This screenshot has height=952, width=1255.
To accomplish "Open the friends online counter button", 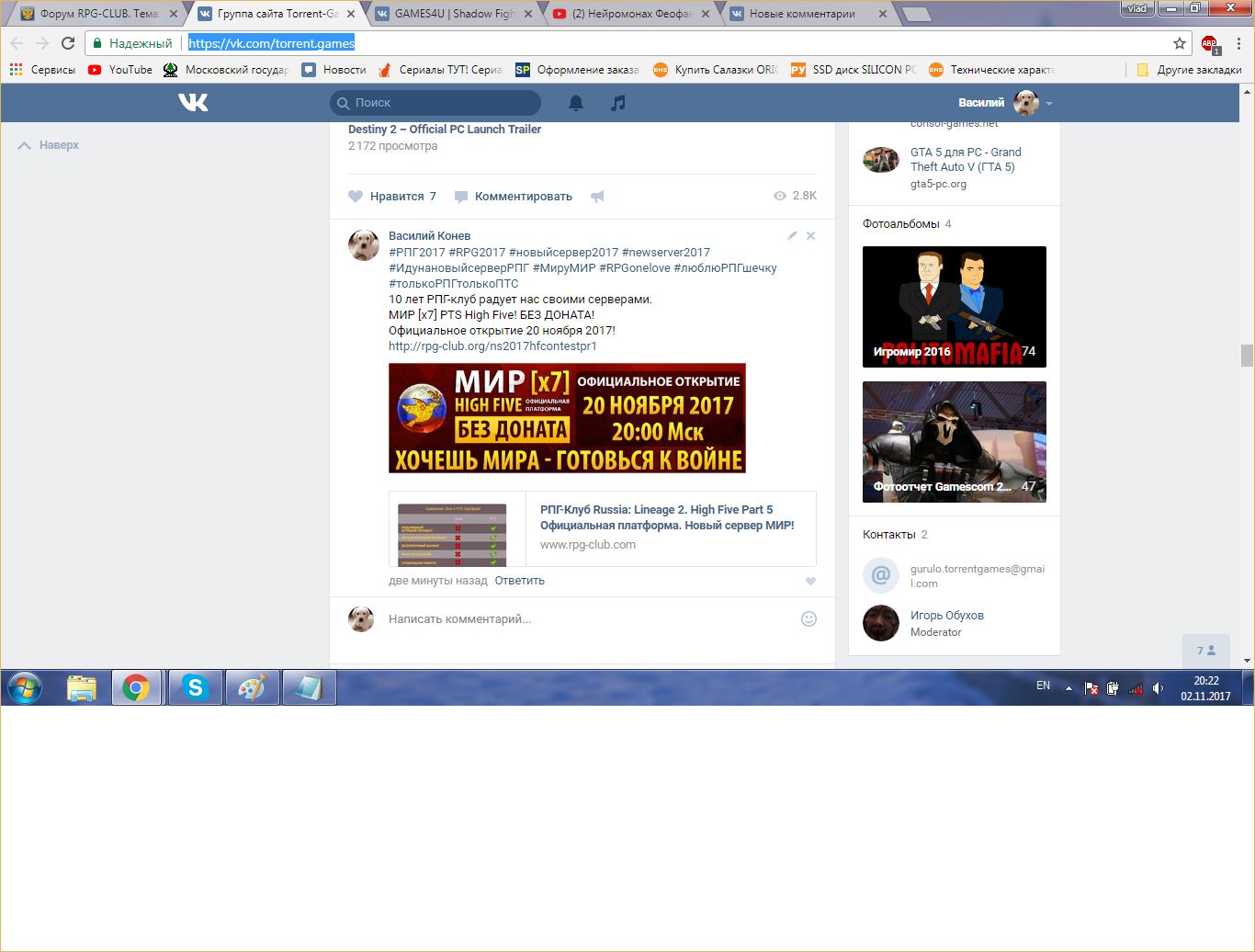I will pos(1205,651).
